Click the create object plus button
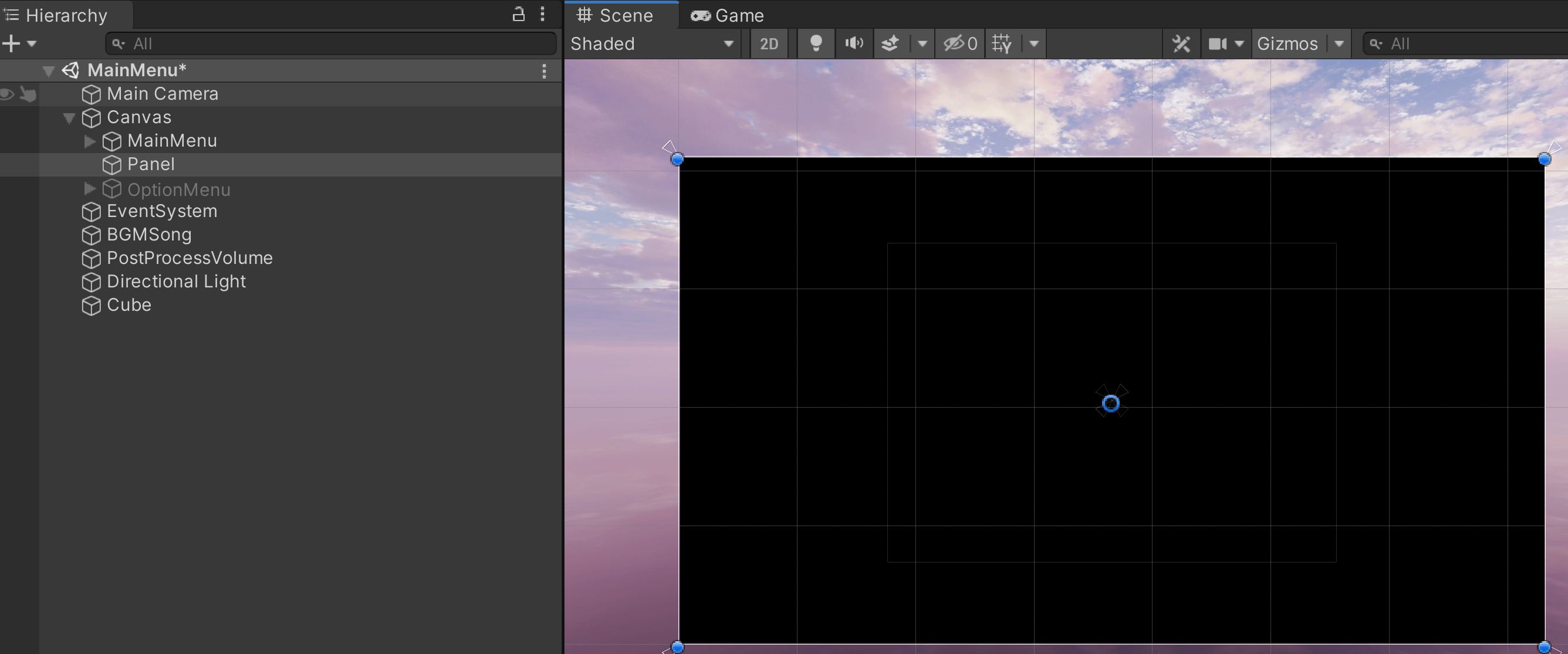1568x654 pixels. 12,43
